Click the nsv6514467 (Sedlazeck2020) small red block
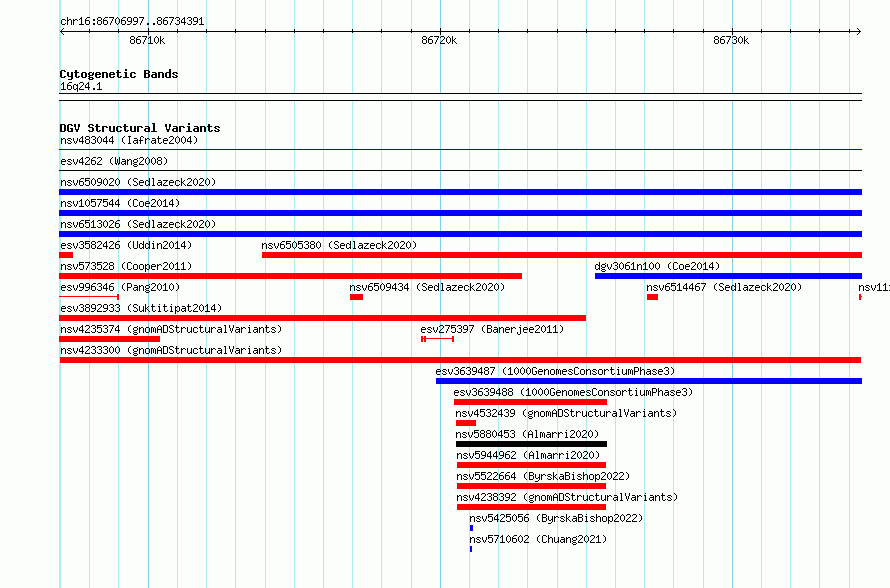 point(653,297)
